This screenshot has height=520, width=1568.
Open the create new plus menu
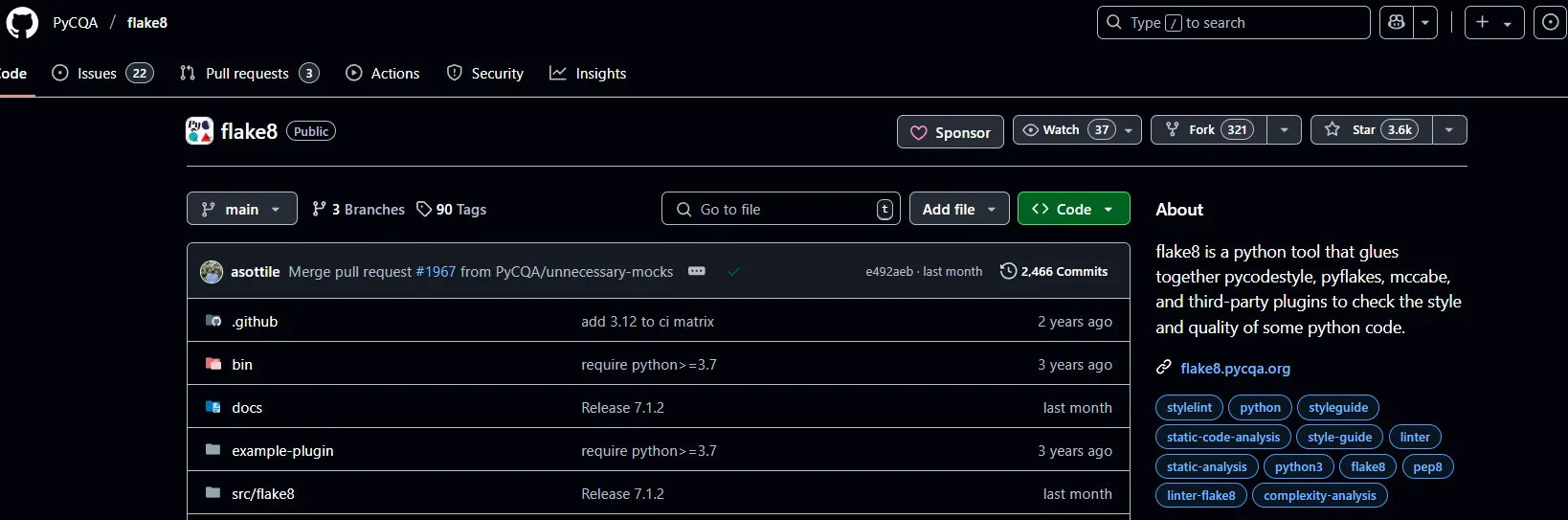click(1494, 22)
